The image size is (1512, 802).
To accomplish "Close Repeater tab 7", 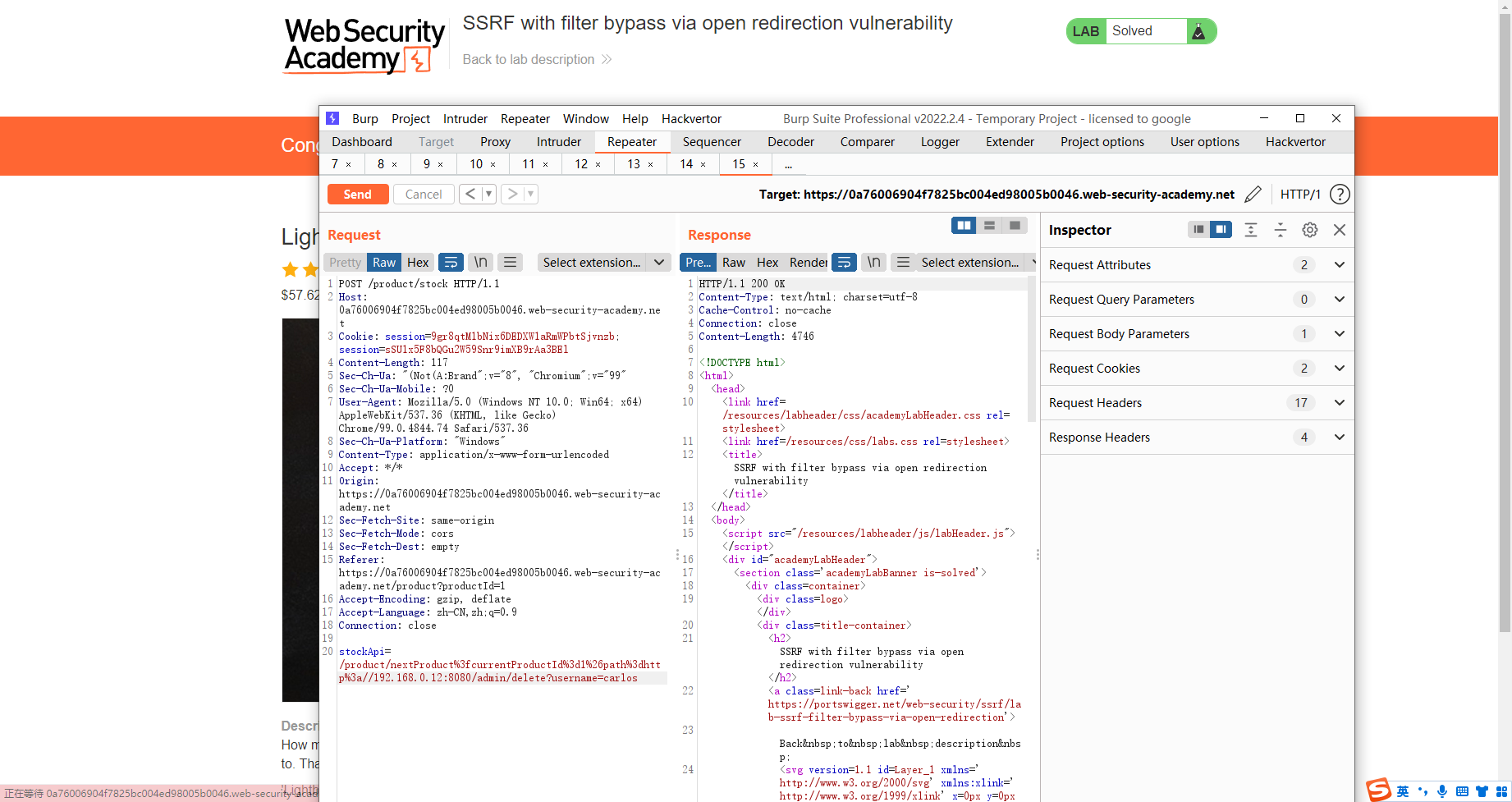I will click(x=348, y=165).
